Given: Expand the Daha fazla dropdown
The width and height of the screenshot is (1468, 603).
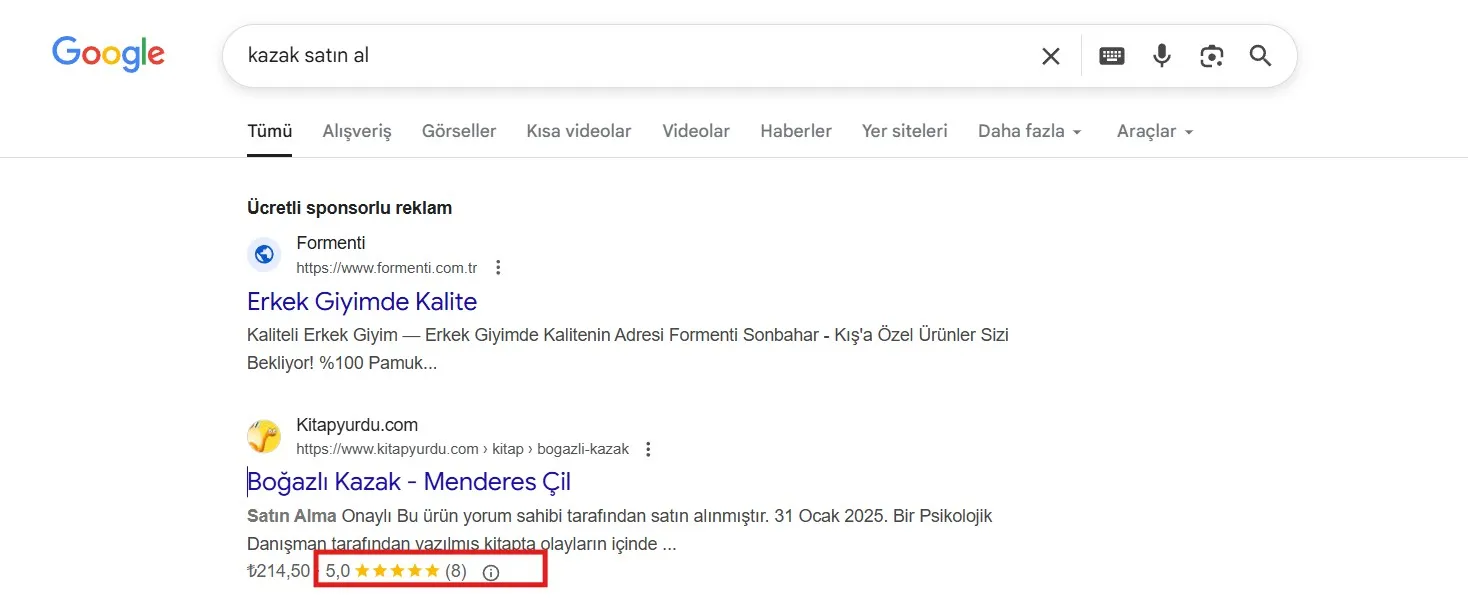Looking at the screenshot, I should (1029, 131).
